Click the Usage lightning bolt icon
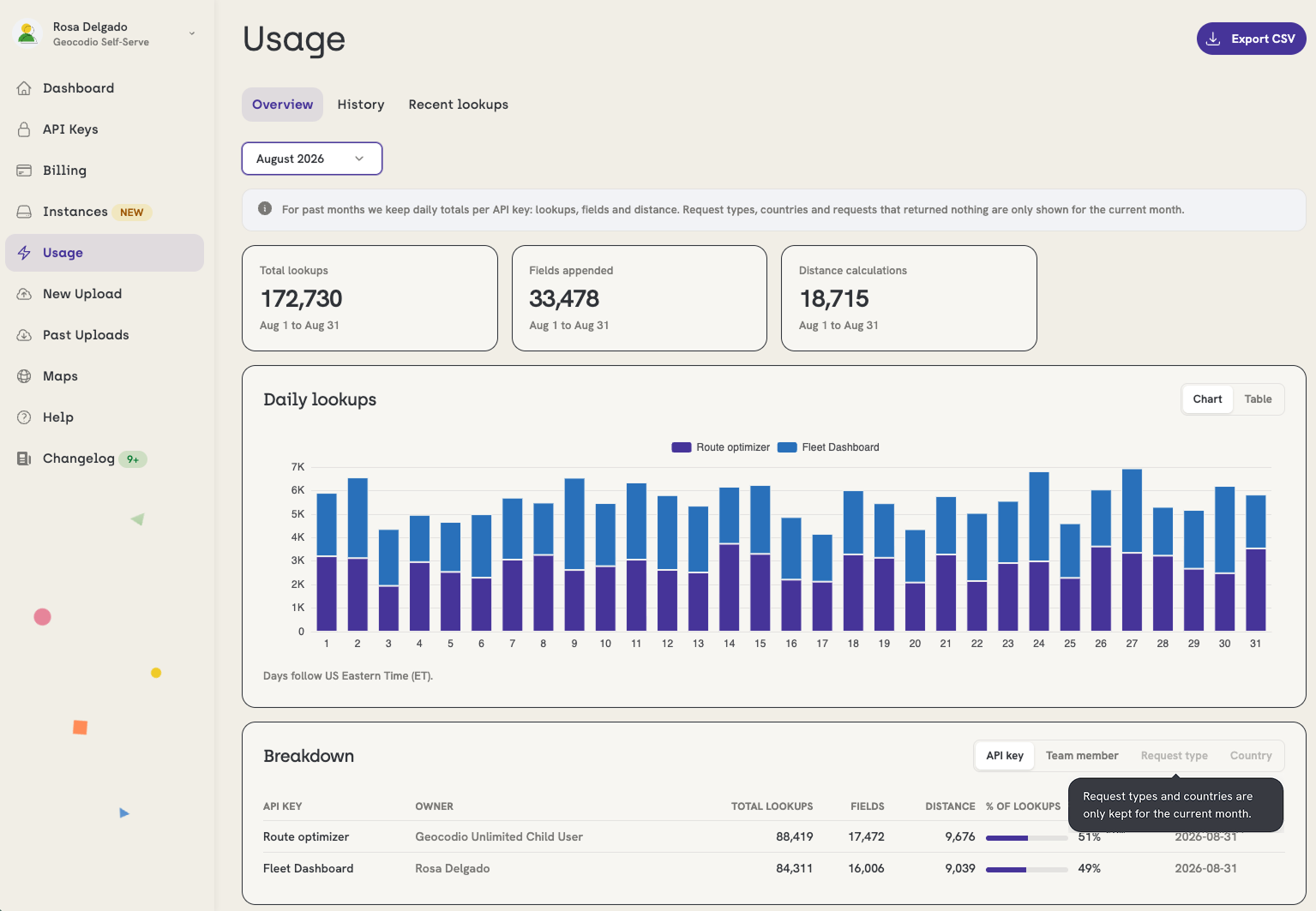 click(24, 253)
